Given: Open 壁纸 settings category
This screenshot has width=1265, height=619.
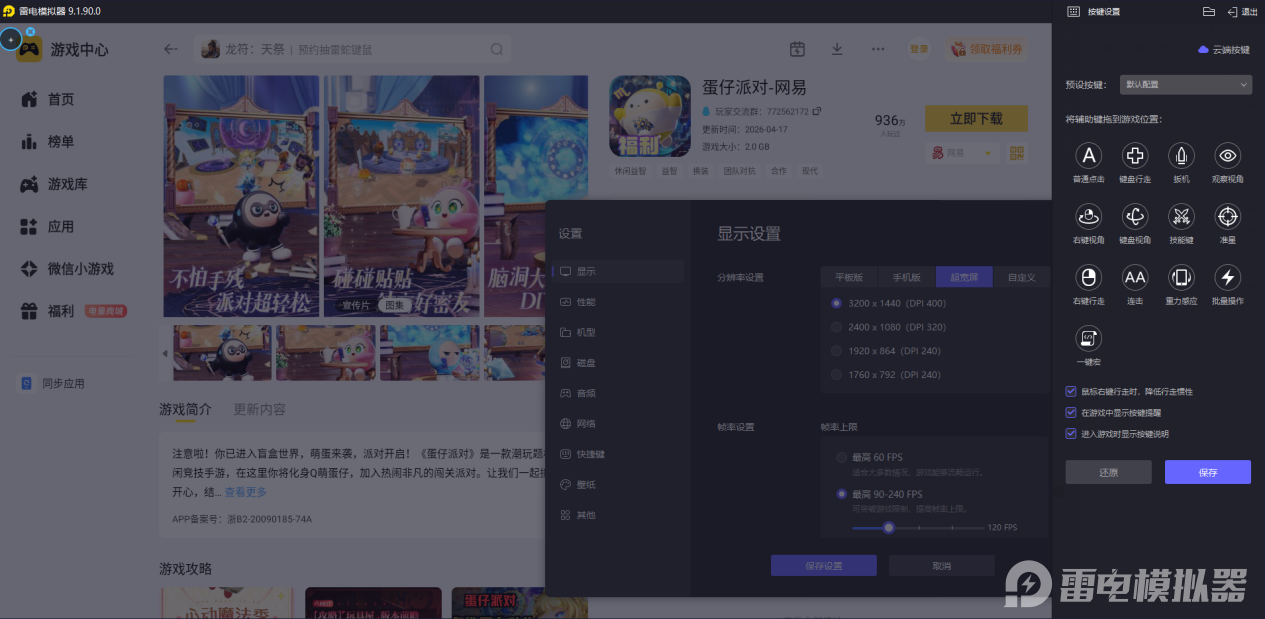Looking at the screenshot, I should pyautogui.click(x=618, y=485).
